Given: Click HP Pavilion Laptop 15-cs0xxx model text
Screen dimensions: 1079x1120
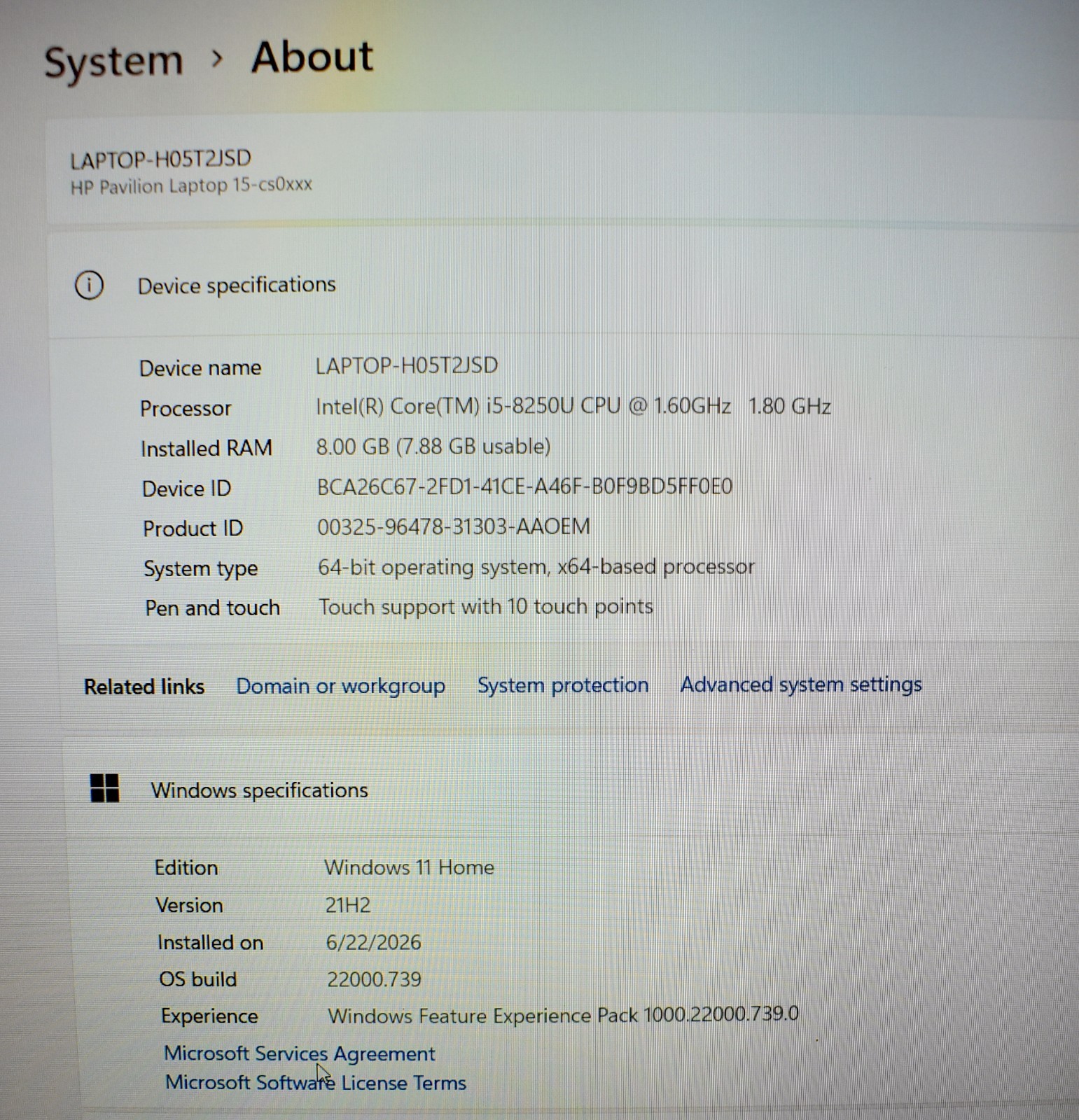Looking at the screenshot, I should tap(191, 186).
